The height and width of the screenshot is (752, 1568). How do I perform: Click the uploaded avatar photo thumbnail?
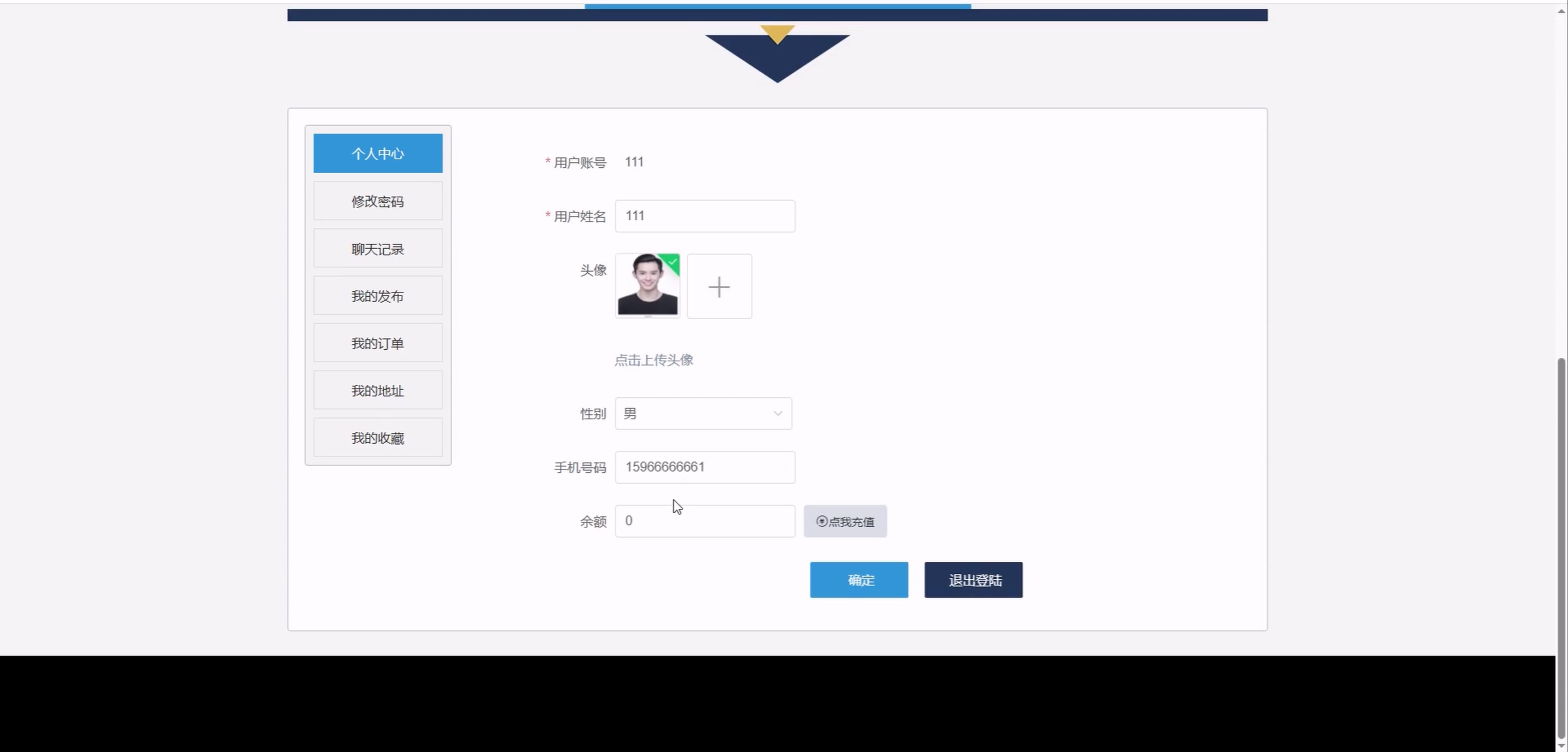(645, 286)
